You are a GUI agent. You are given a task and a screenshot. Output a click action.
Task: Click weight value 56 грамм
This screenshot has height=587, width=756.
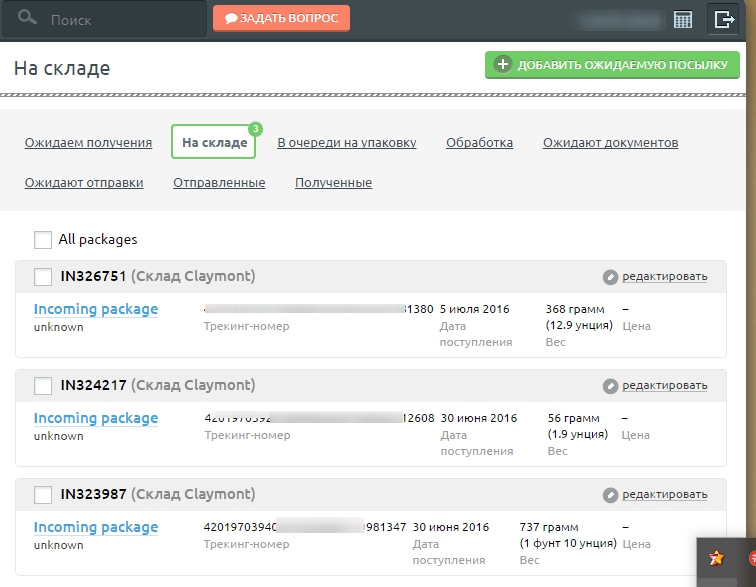(574, 418)
